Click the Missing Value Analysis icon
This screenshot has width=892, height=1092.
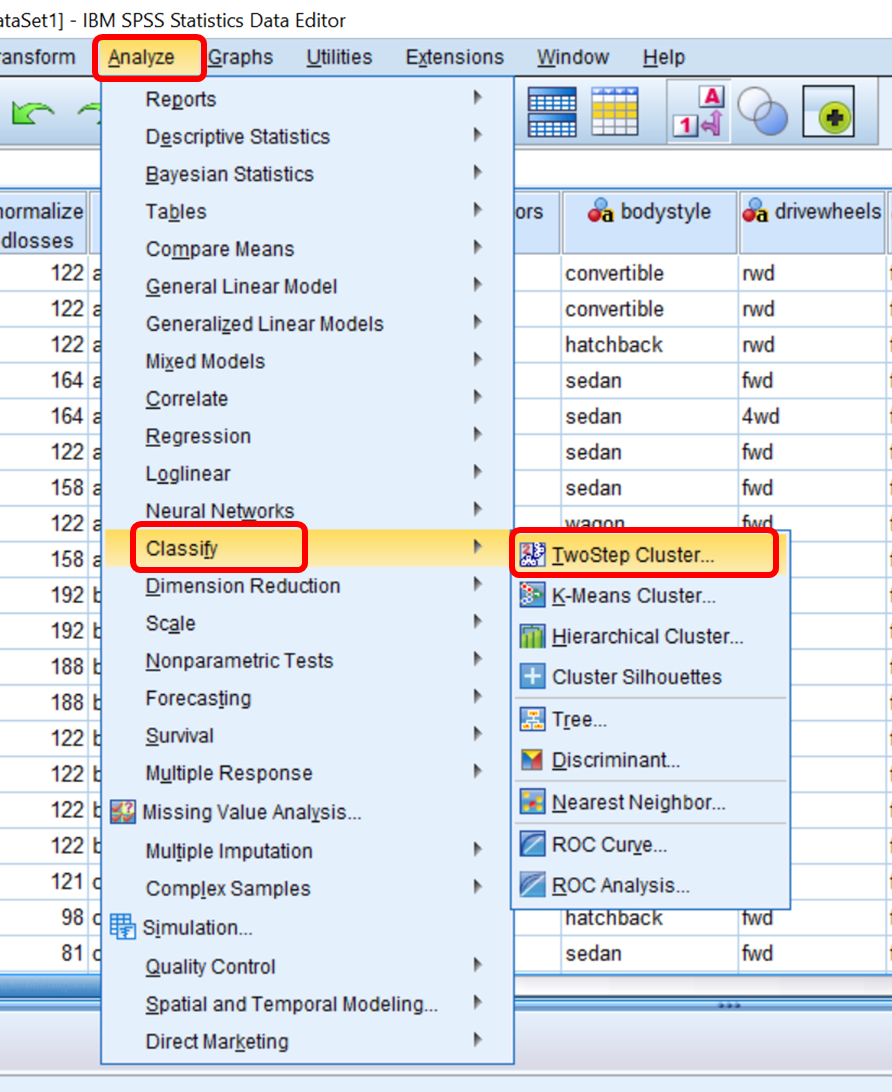(121, 812)
